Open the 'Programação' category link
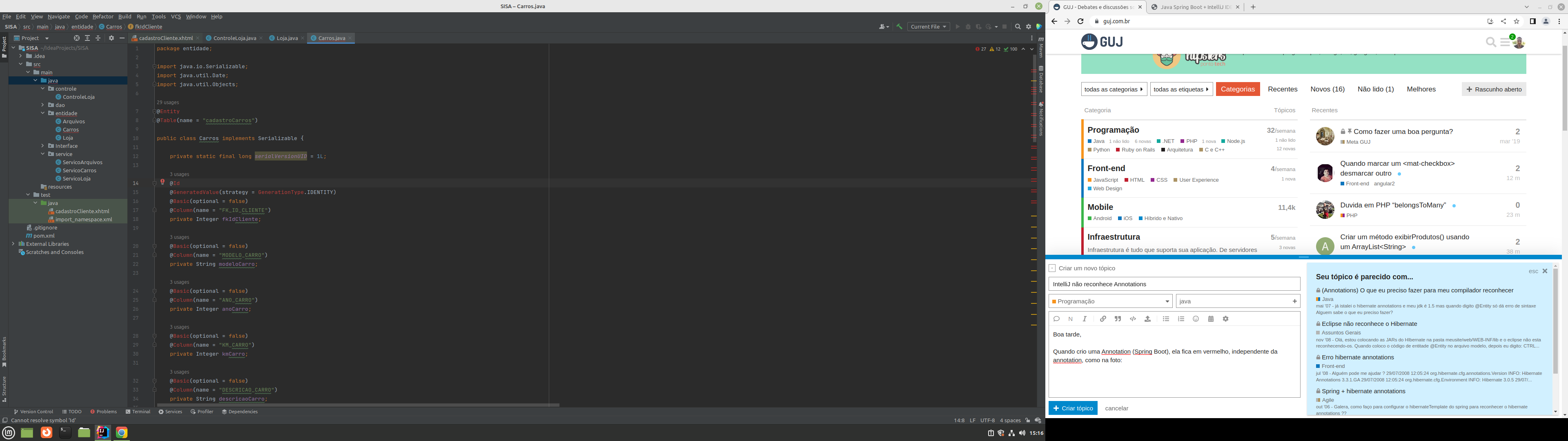1568x441 pixels. [x=1113, y=130]
